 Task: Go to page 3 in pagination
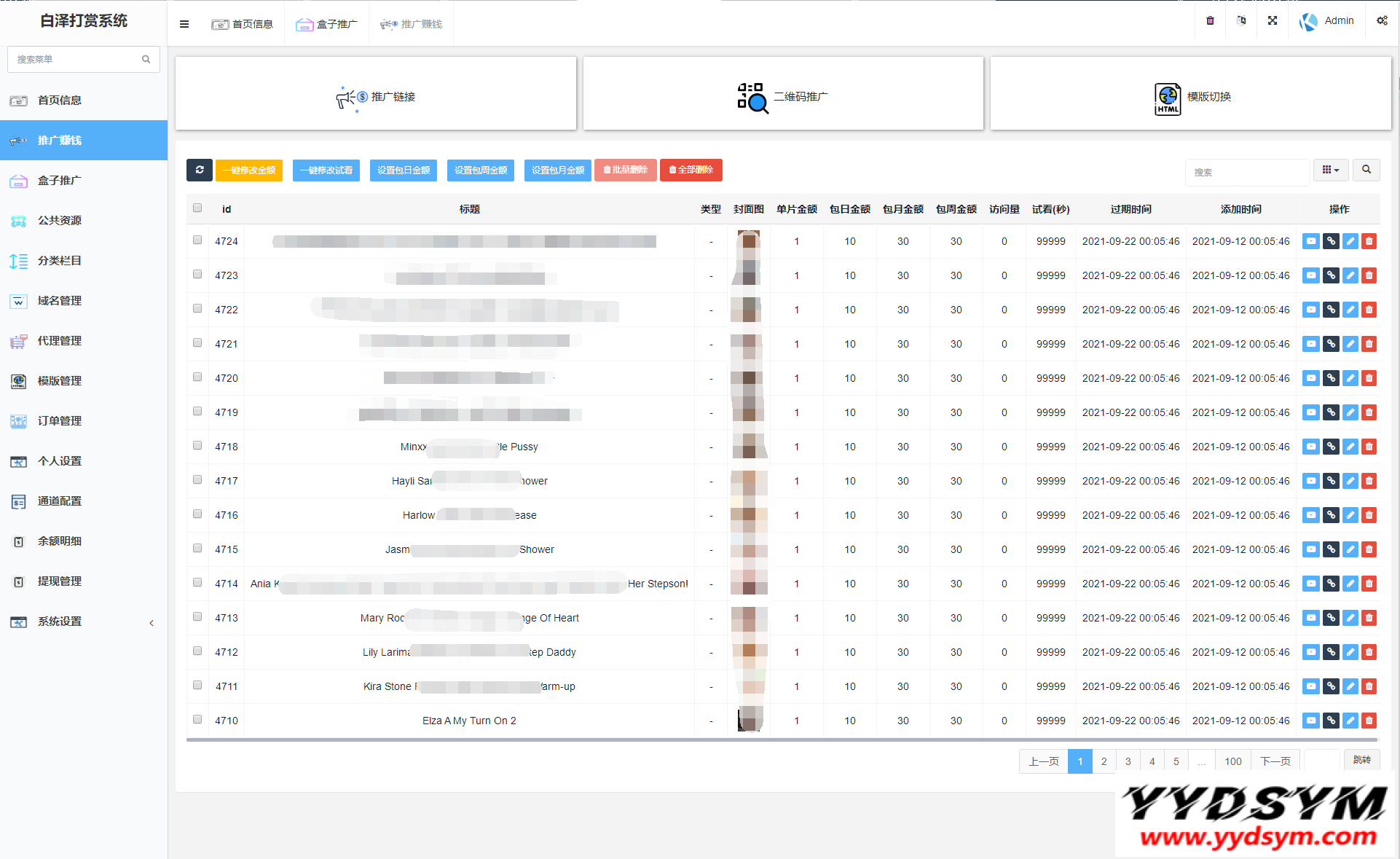[1128, 761]
